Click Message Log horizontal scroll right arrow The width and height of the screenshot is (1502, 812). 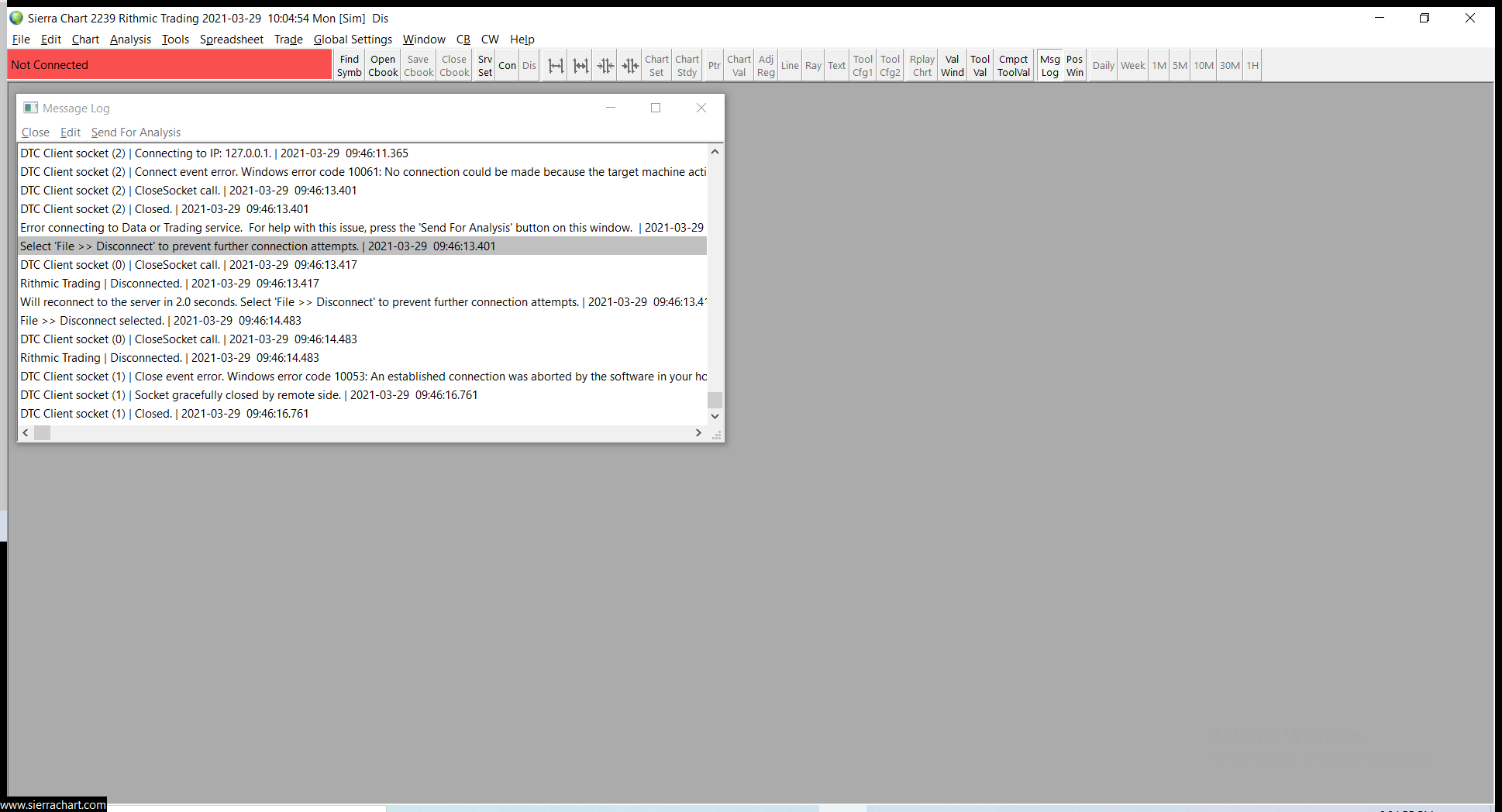click(698, 433)
